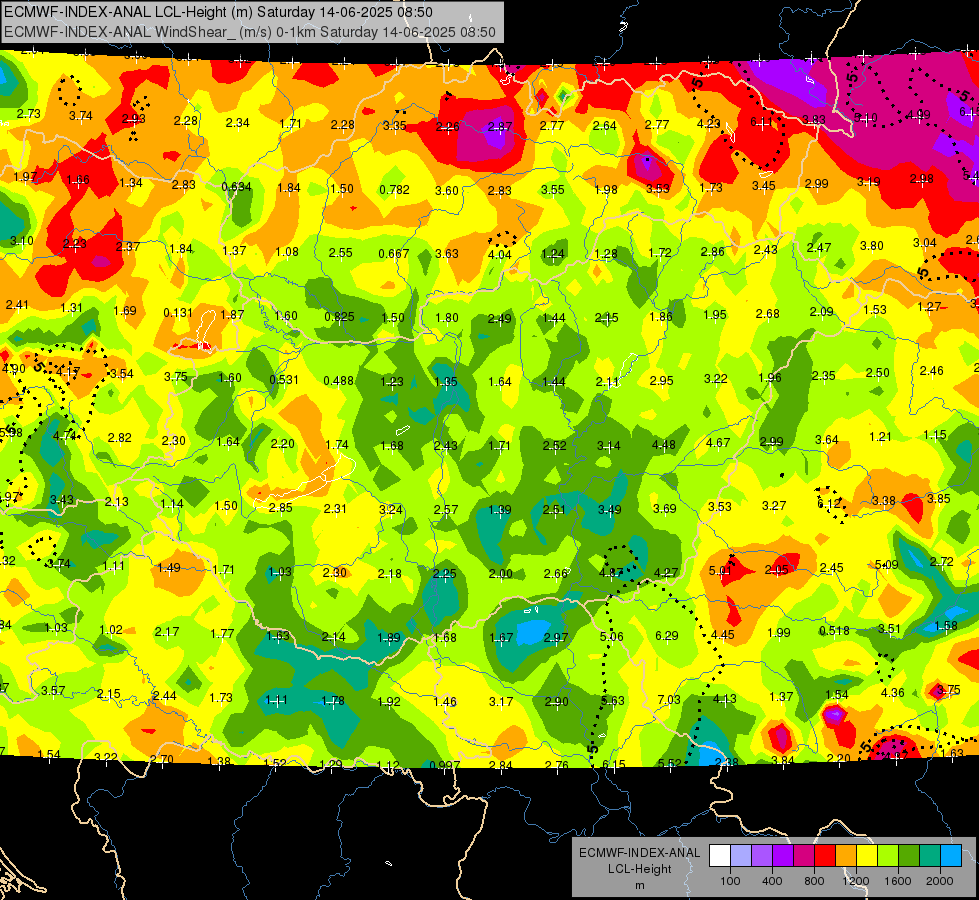Image resolution: width=979 pixels, height=900 pixels.
Task: Click the wind shear value 4.45
Action: [x=723, y=635]
